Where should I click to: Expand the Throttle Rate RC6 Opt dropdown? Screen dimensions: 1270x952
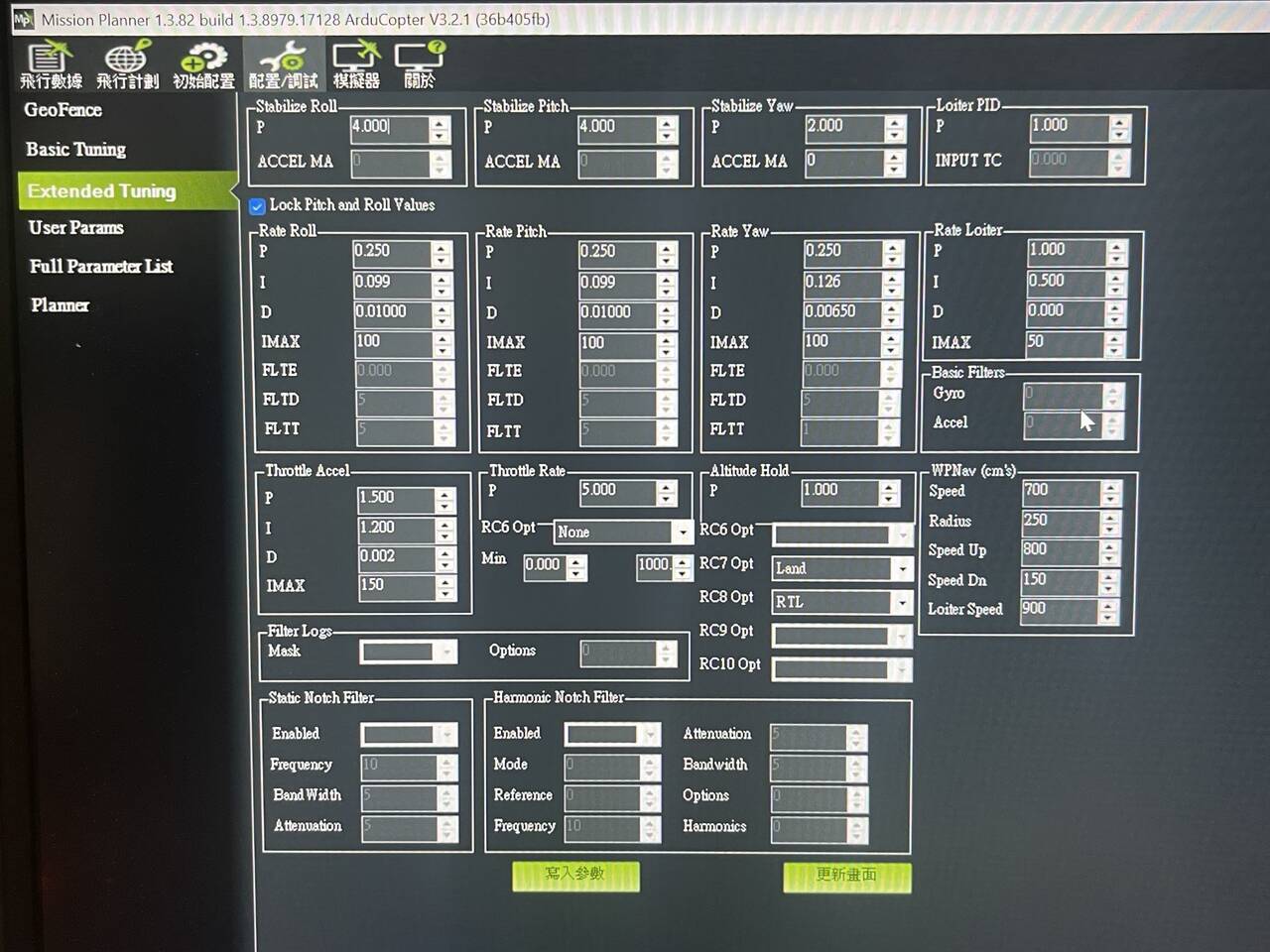682,533
